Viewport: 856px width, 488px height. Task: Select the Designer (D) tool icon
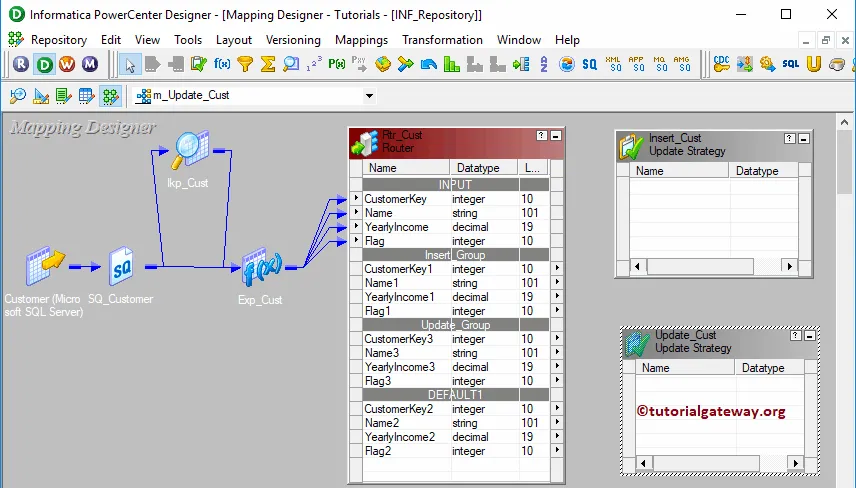(x=44, y=64)
